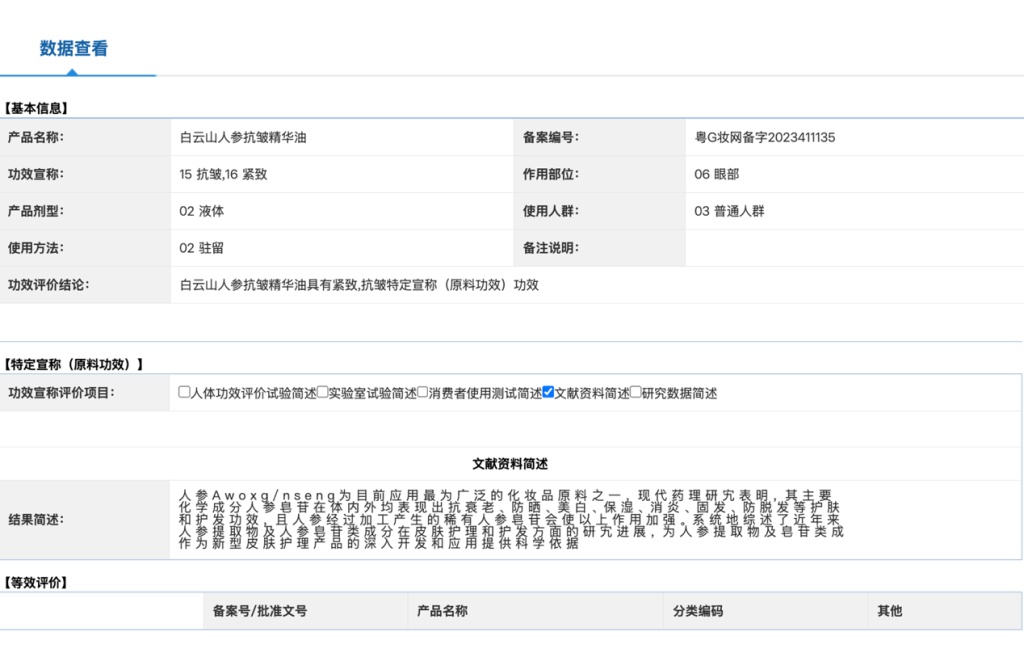Click the 备案号/批准文号 column header
The width and height of the screenshot is (1024, 657).
click(x=260, y=611)
